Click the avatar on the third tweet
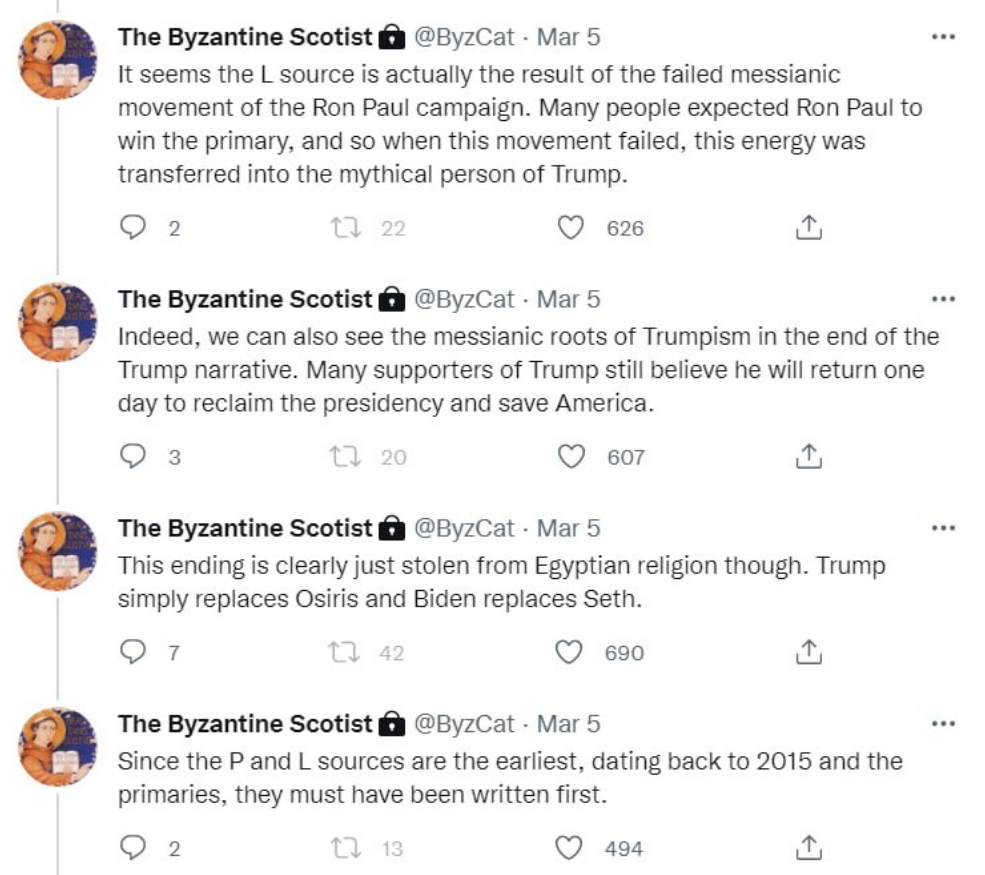Image resolution: width=985 pixels, height=875 pixels. tap(59, 549)
